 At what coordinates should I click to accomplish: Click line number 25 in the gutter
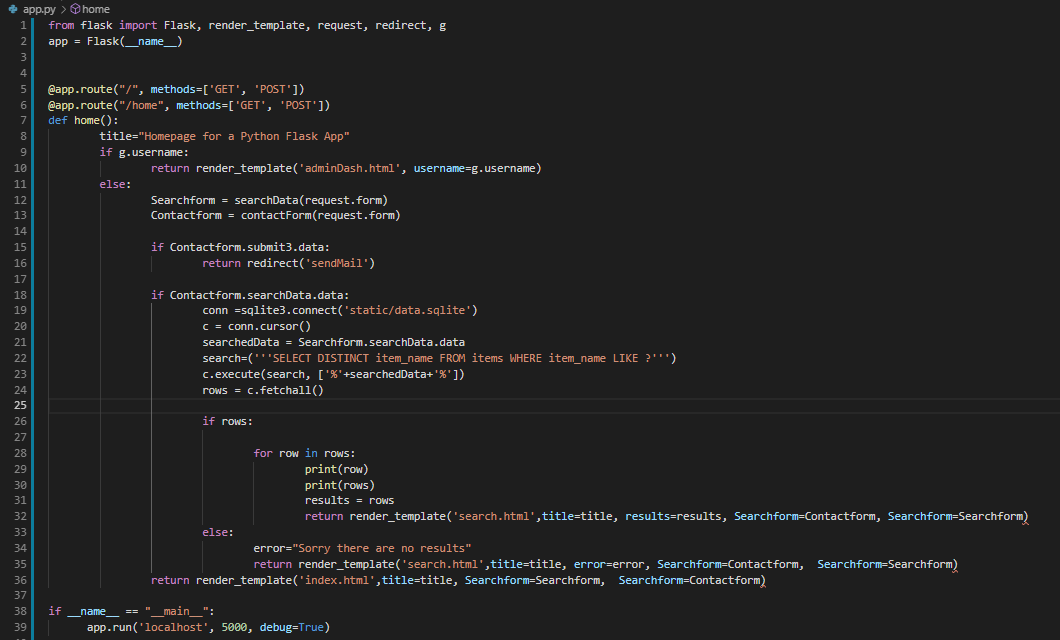click(x=20, y=405)
